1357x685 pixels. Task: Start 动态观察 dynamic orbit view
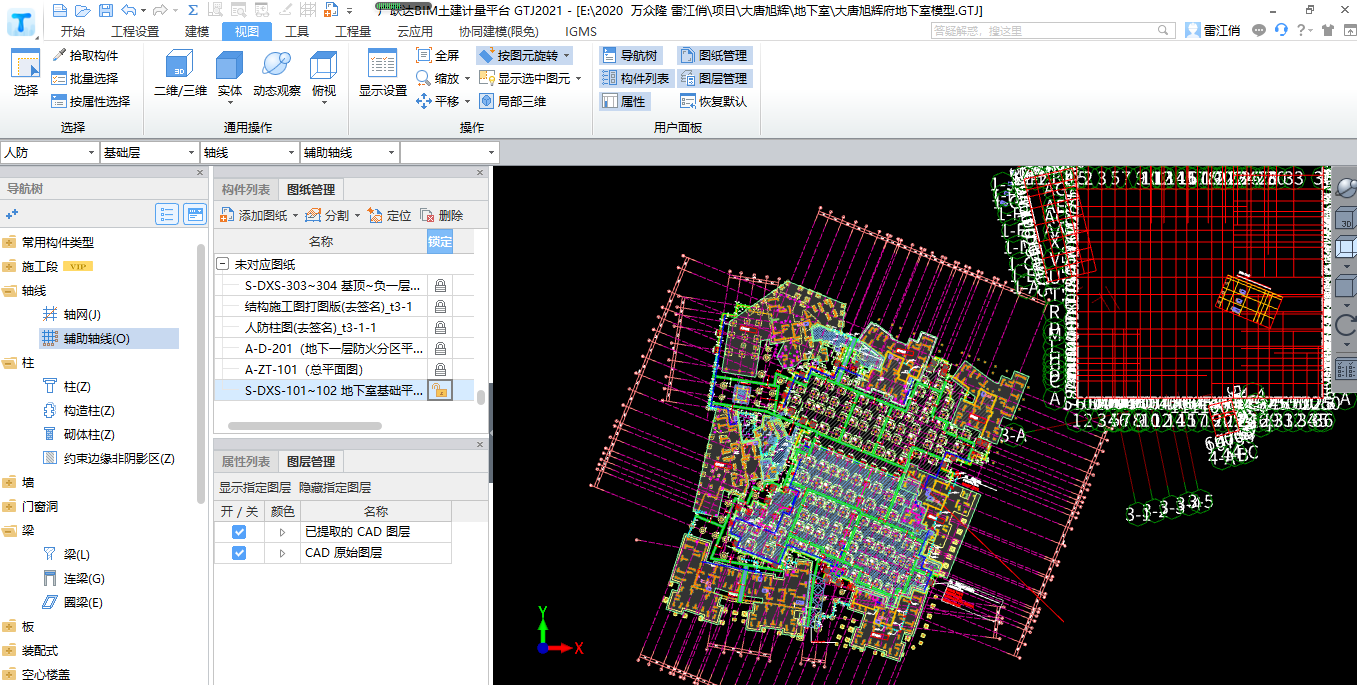pyautogui.click(x=277, y=73)
